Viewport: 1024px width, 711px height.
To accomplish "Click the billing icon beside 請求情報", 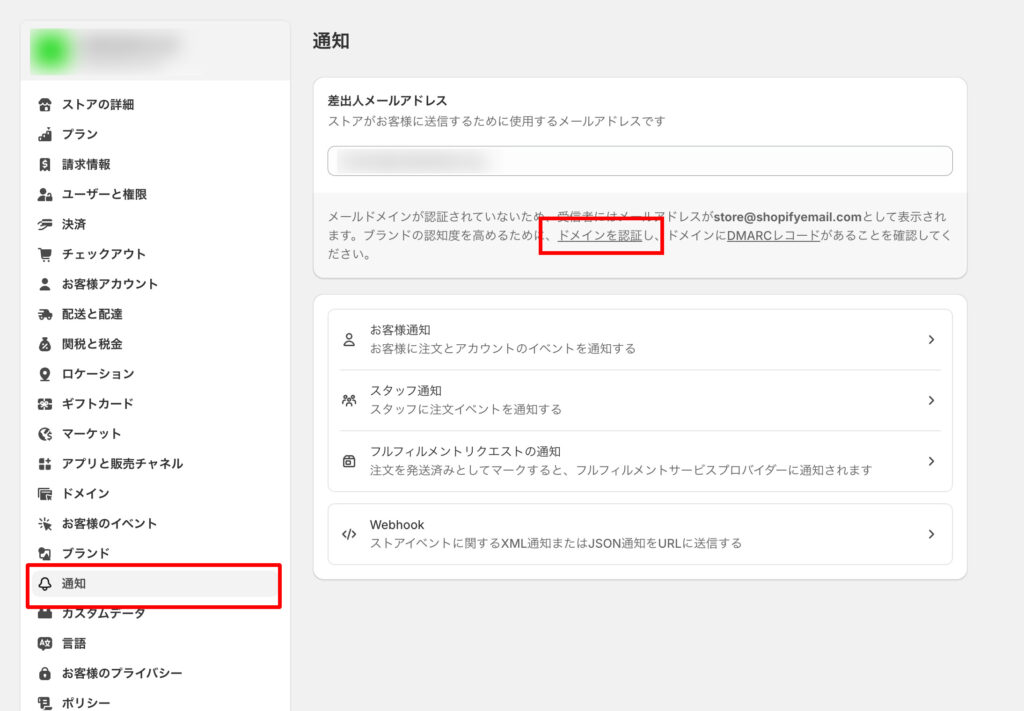I will point(44,164).
